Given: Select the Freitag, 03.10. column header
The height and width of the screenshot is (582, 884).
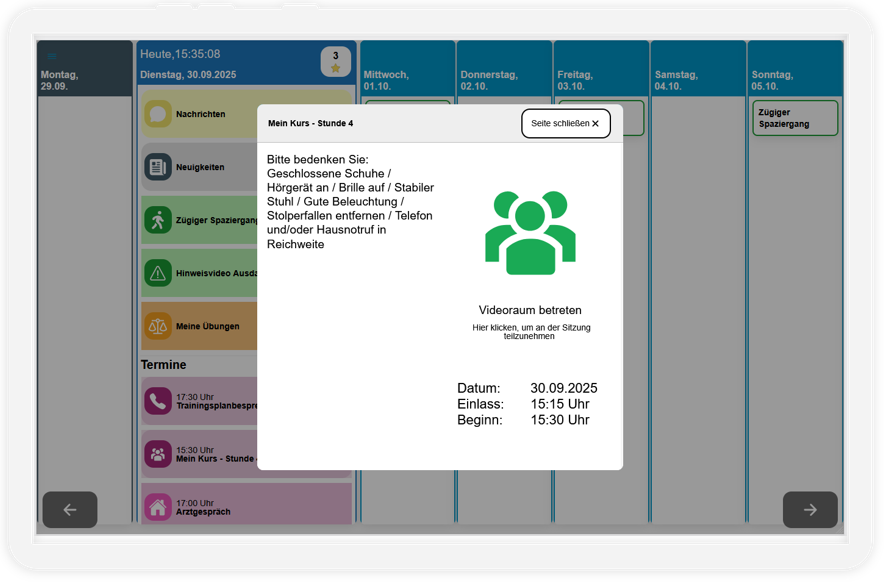Looking at the screenshot, I should coord(602,68).
